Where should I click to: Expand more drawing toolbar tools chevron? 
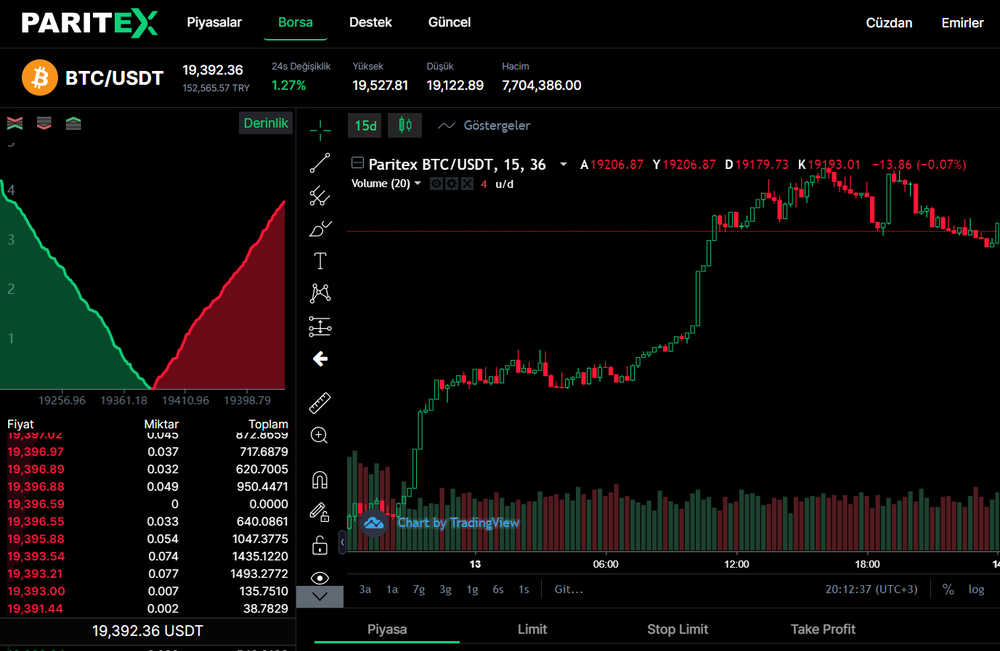[320, 597]
